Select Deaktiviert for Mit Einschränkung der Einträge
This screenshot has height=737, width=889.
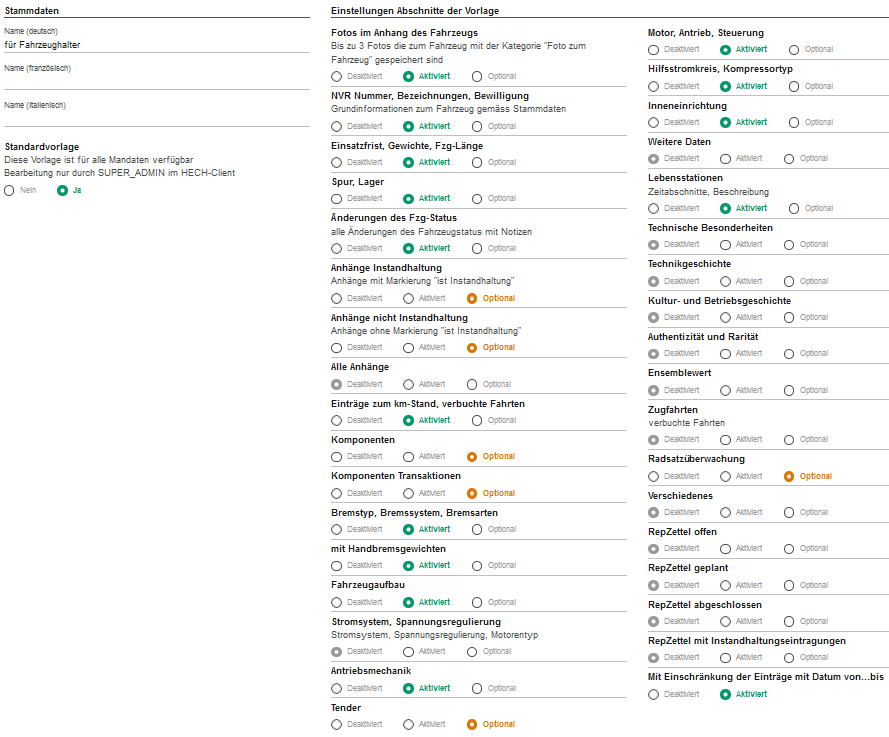click(x=654, y=694)
